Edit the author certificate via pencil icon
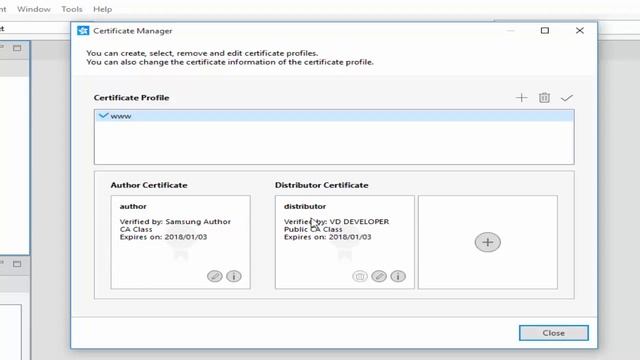 tap(215, 276)
